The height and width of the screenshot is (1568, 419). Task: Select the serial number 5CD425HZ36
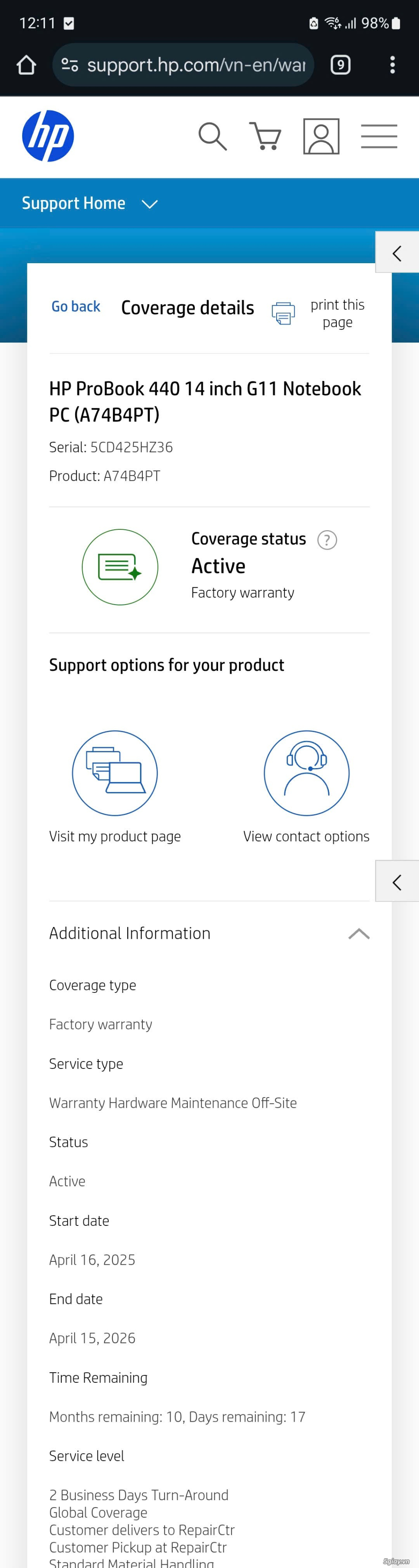131,448
